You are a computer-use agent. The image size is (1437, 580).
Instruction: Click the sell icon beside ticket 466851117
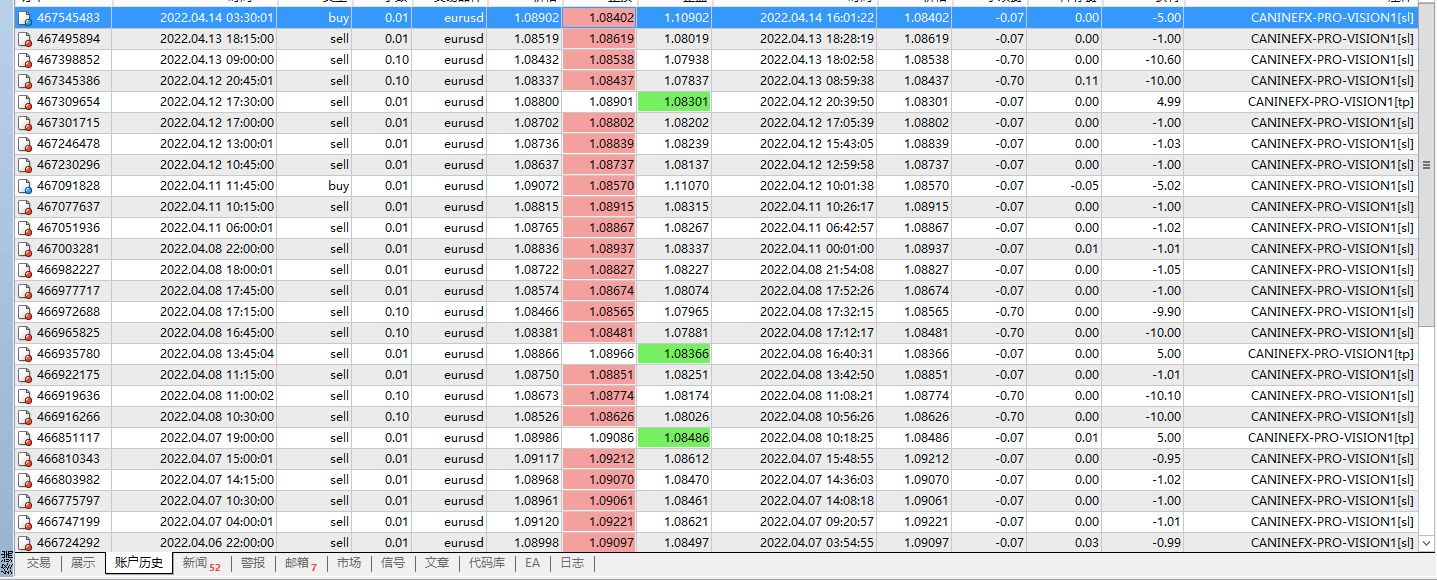point(25,438)
